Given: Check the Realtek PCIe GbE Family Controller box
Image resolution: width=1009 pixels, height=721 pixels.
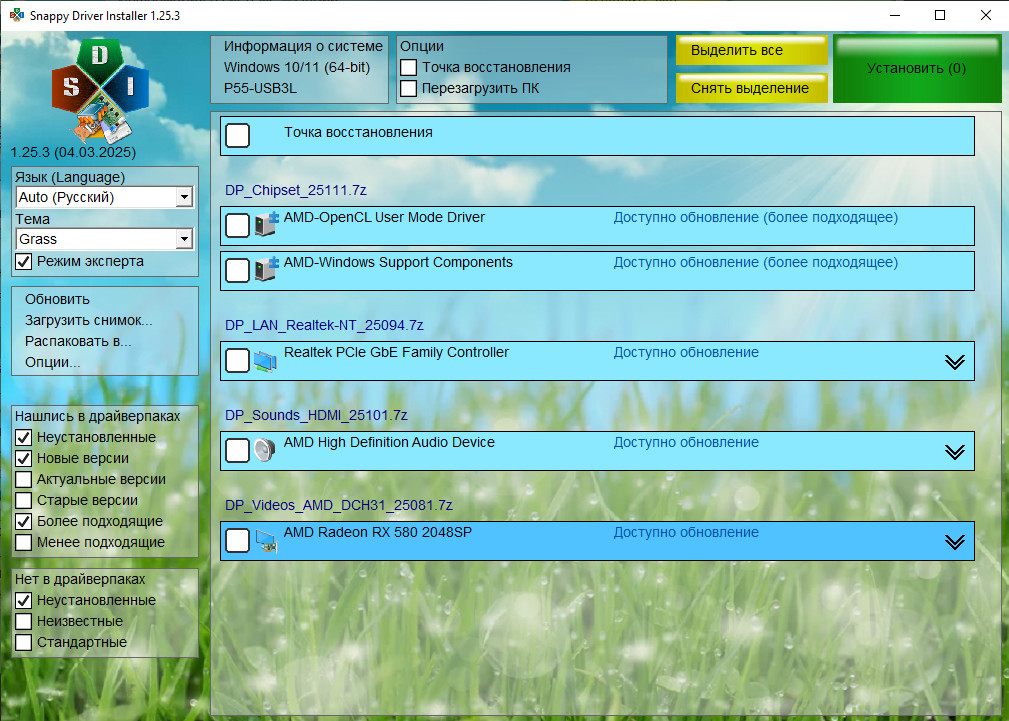Looking at the screenshot, I should [237, 360].
